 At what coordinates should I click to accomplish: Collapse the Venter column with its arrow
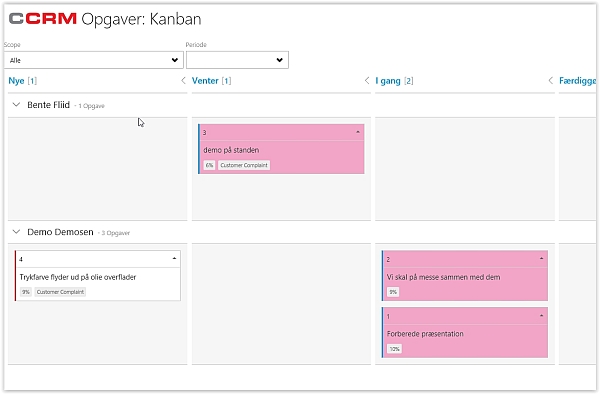coord(367,80)
